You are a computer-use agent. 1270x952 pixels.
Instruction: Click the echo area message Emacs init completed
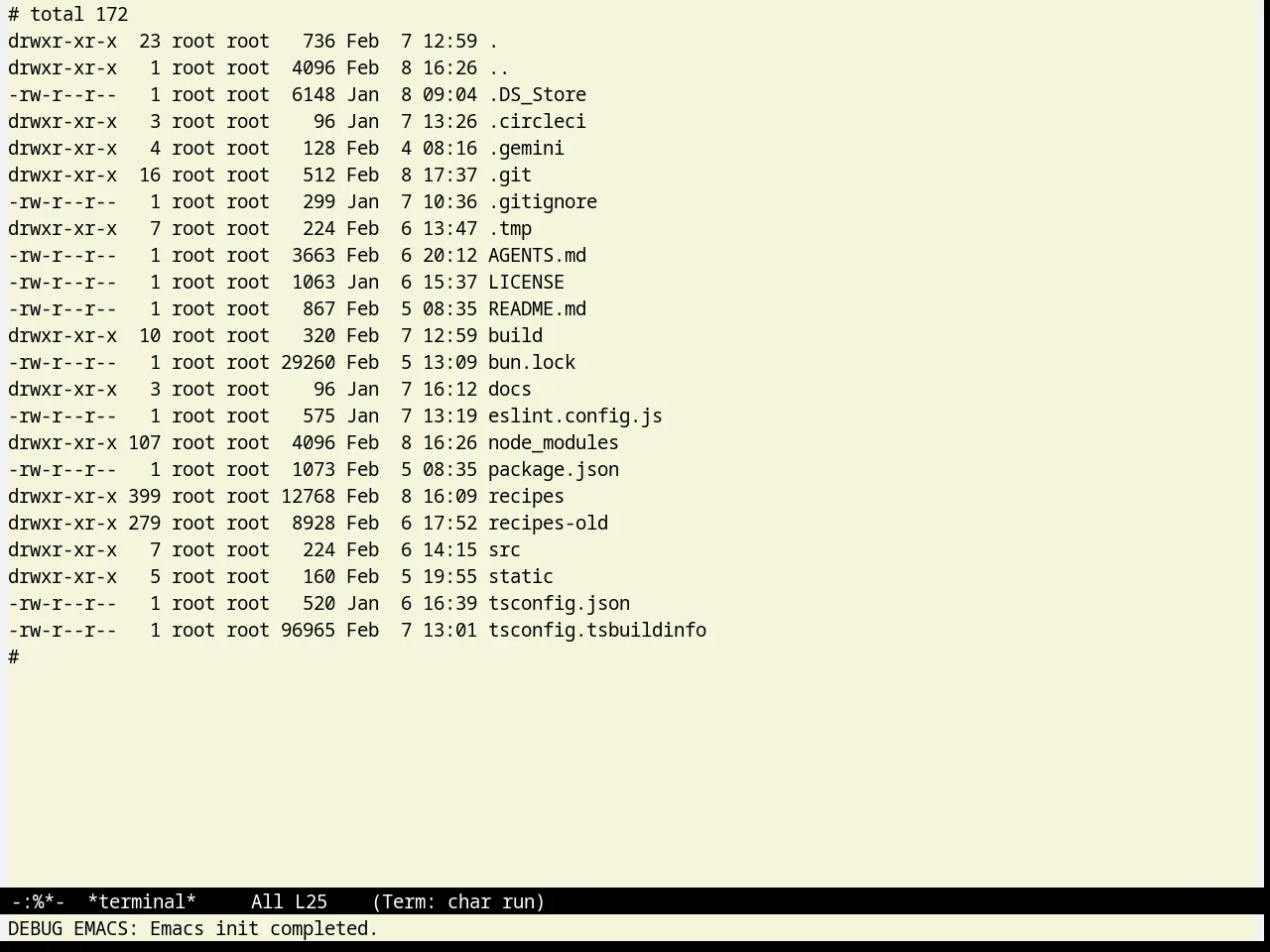(x=264, y=929)
